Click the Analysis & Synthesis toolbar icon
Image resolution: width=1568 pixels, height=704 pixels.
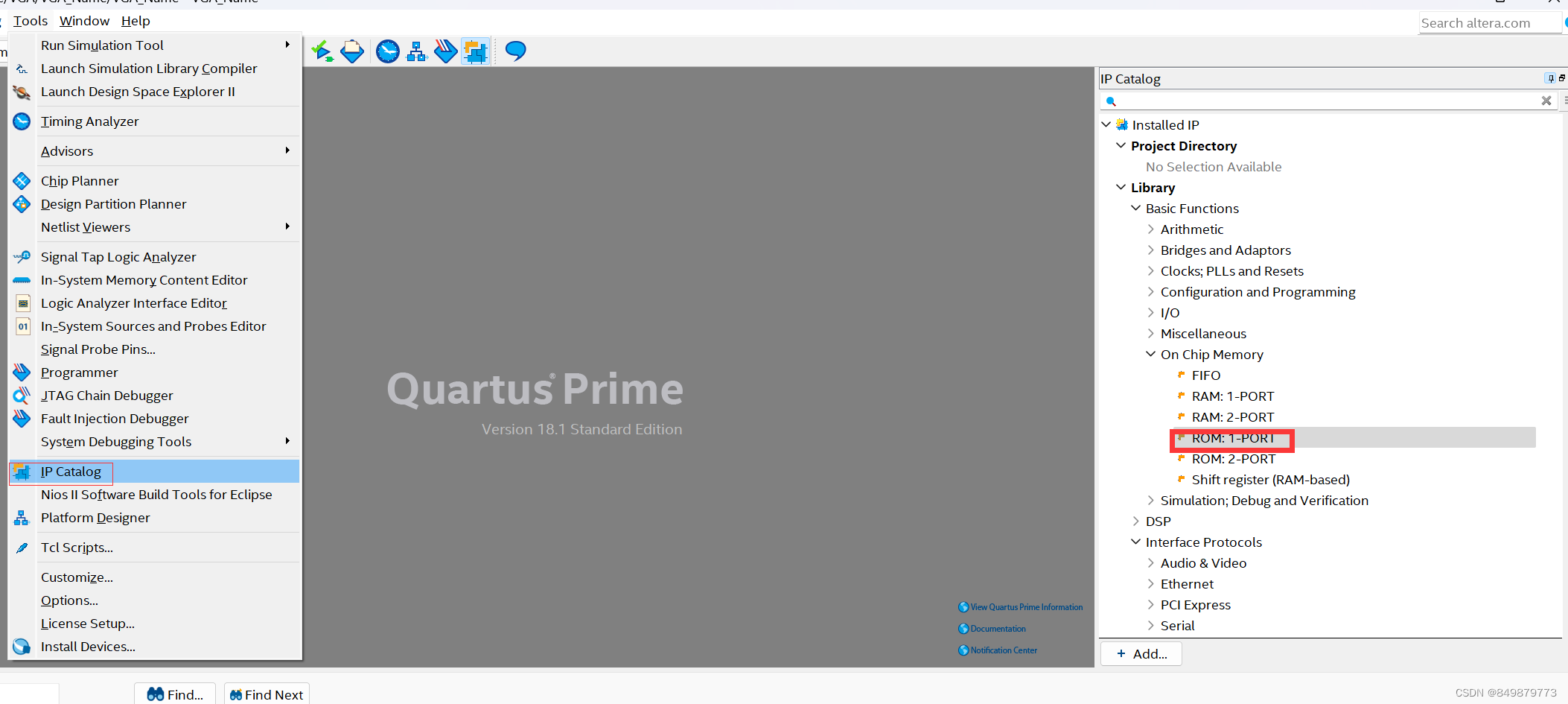pyautogui.click(x=322, y=51)
